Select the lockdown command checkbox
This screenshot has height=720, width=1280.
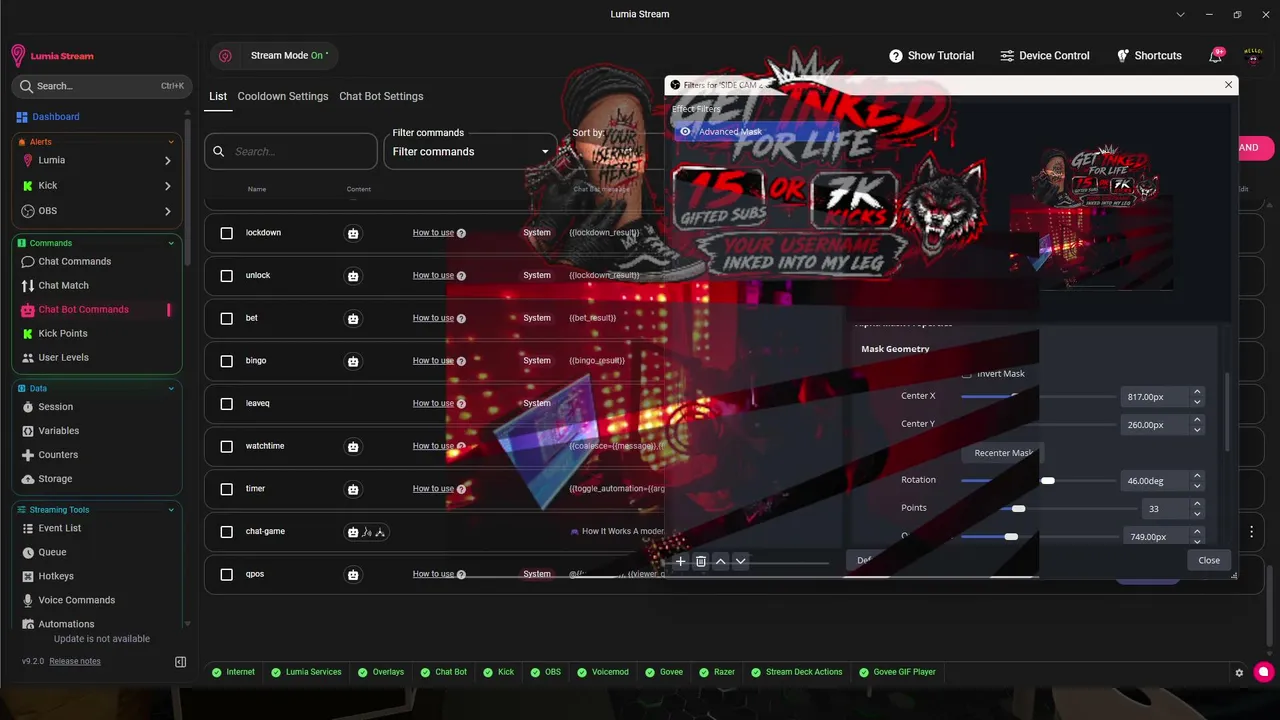click(226, 233)
